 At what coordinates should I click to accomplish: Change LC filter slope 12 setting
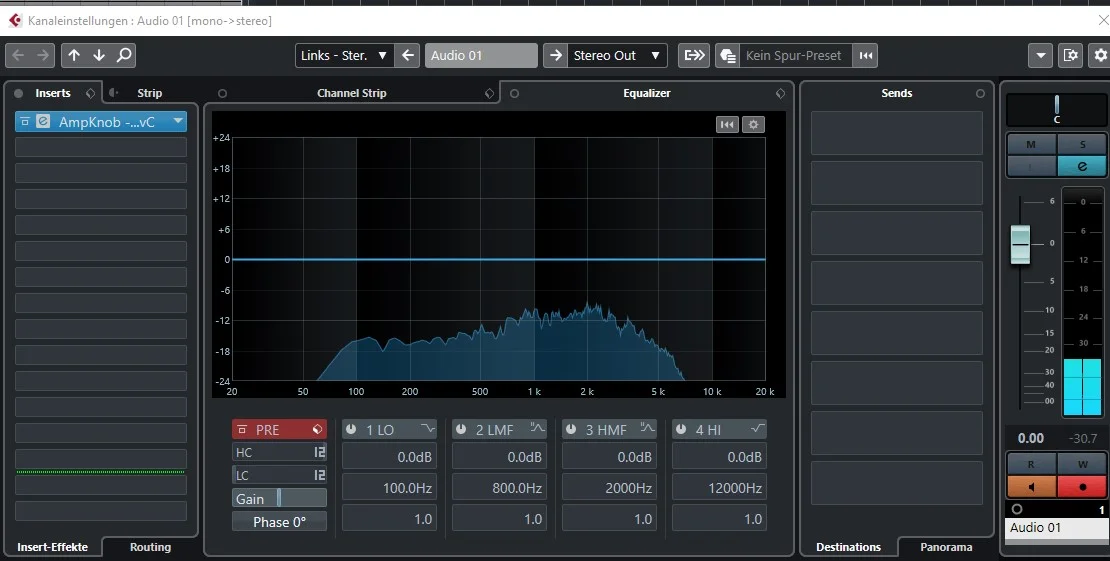tap(319, 475)
